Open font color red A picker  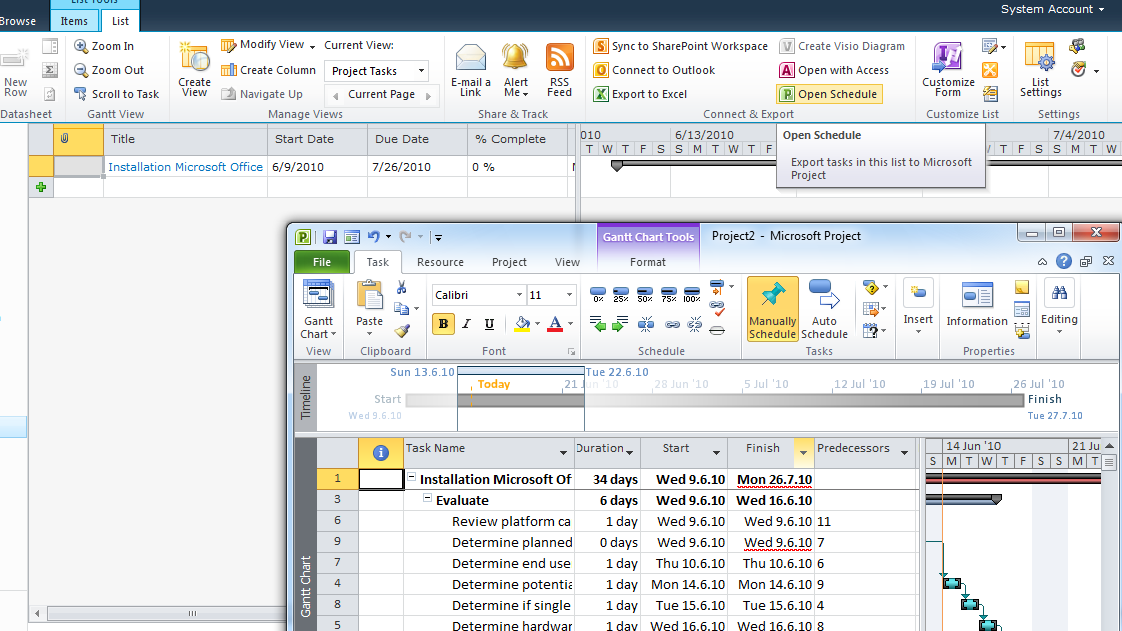(x=555, y=324)
